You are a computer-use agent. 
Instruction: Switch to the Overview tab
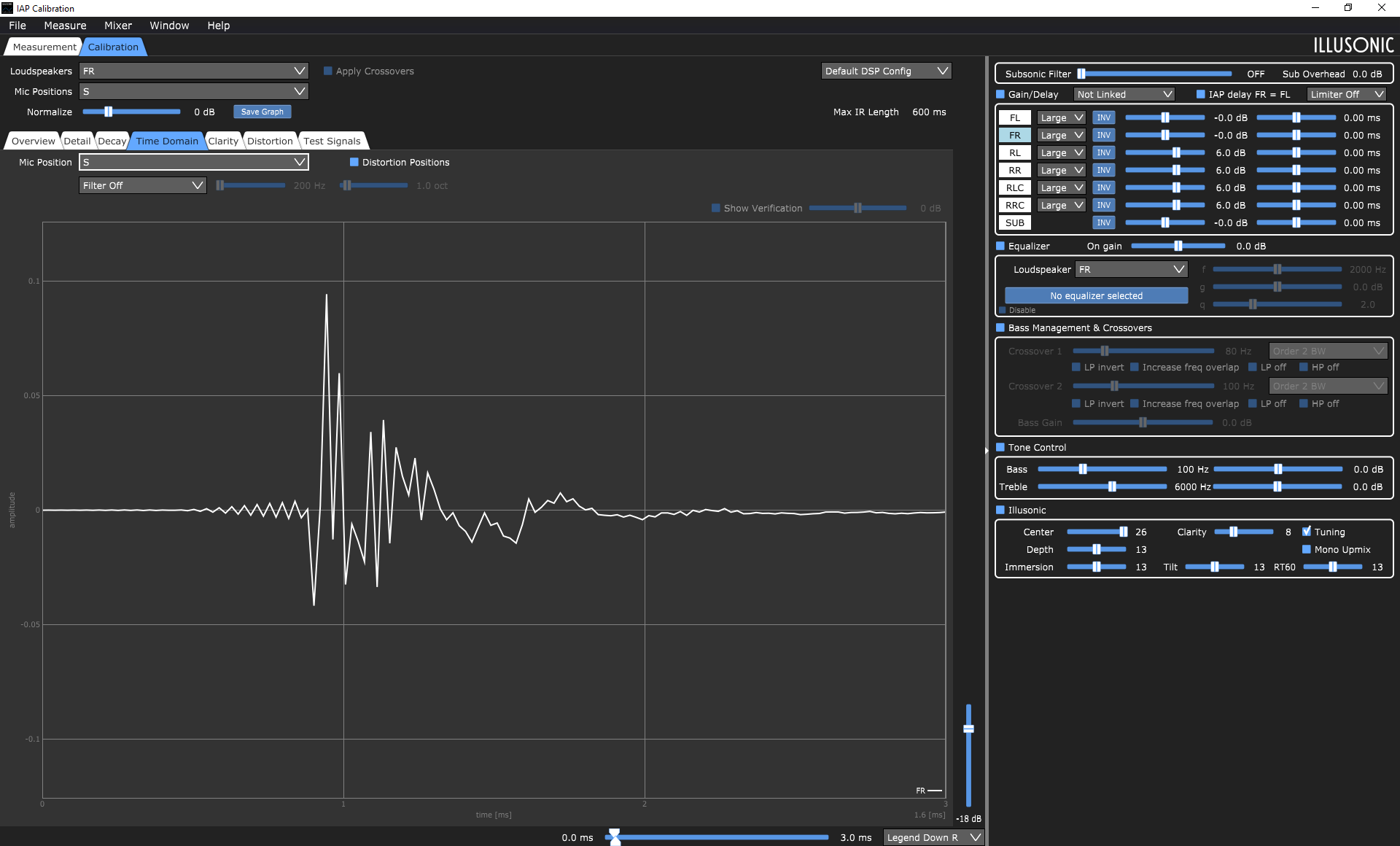click(33, 141)
